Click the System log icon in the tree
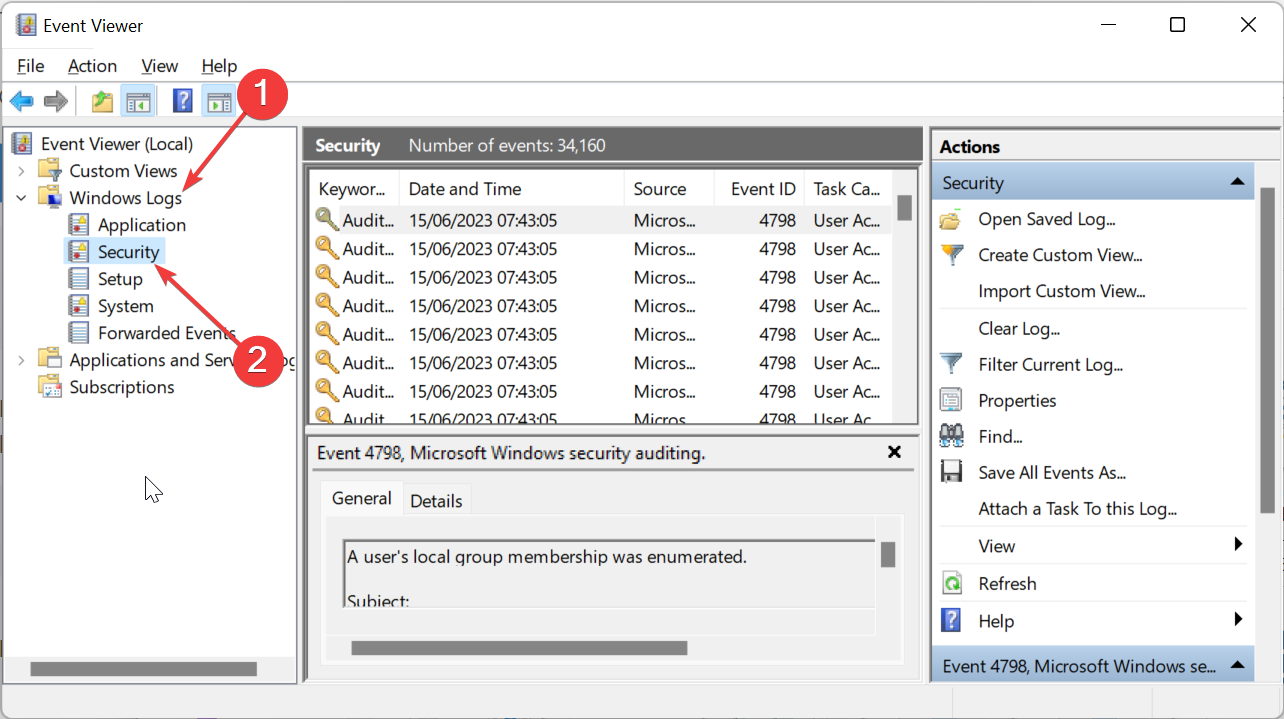 pos(79,305)
